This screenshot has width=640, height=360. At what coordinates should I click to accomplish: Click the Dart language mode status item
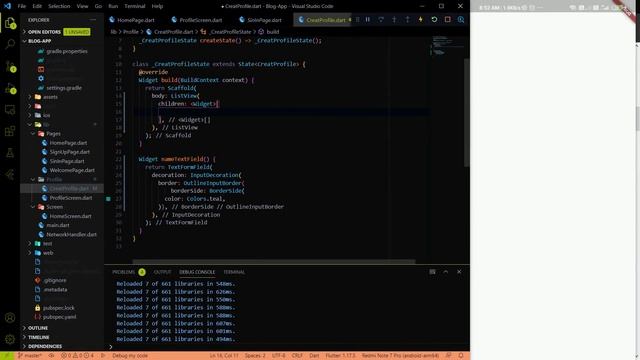click(x=314, y=356)
